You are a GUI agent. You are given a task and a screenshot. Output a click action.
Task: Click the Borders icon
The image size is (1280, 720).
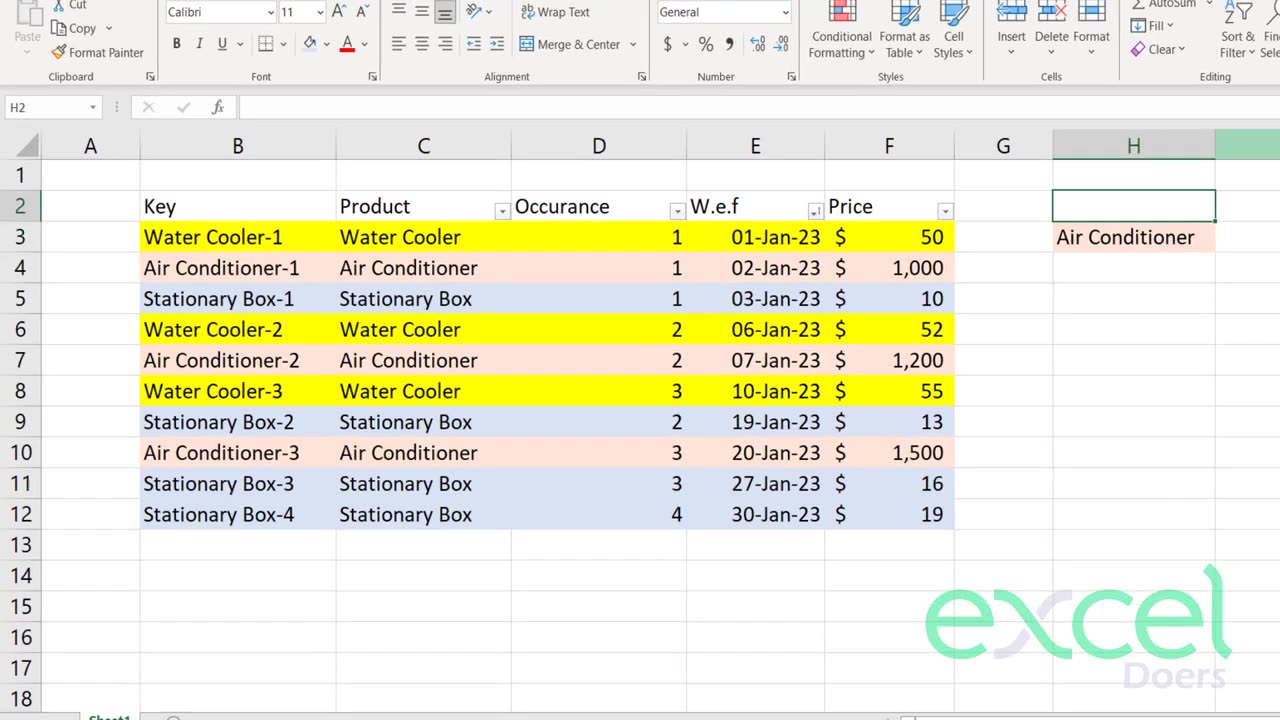[265, 44]
